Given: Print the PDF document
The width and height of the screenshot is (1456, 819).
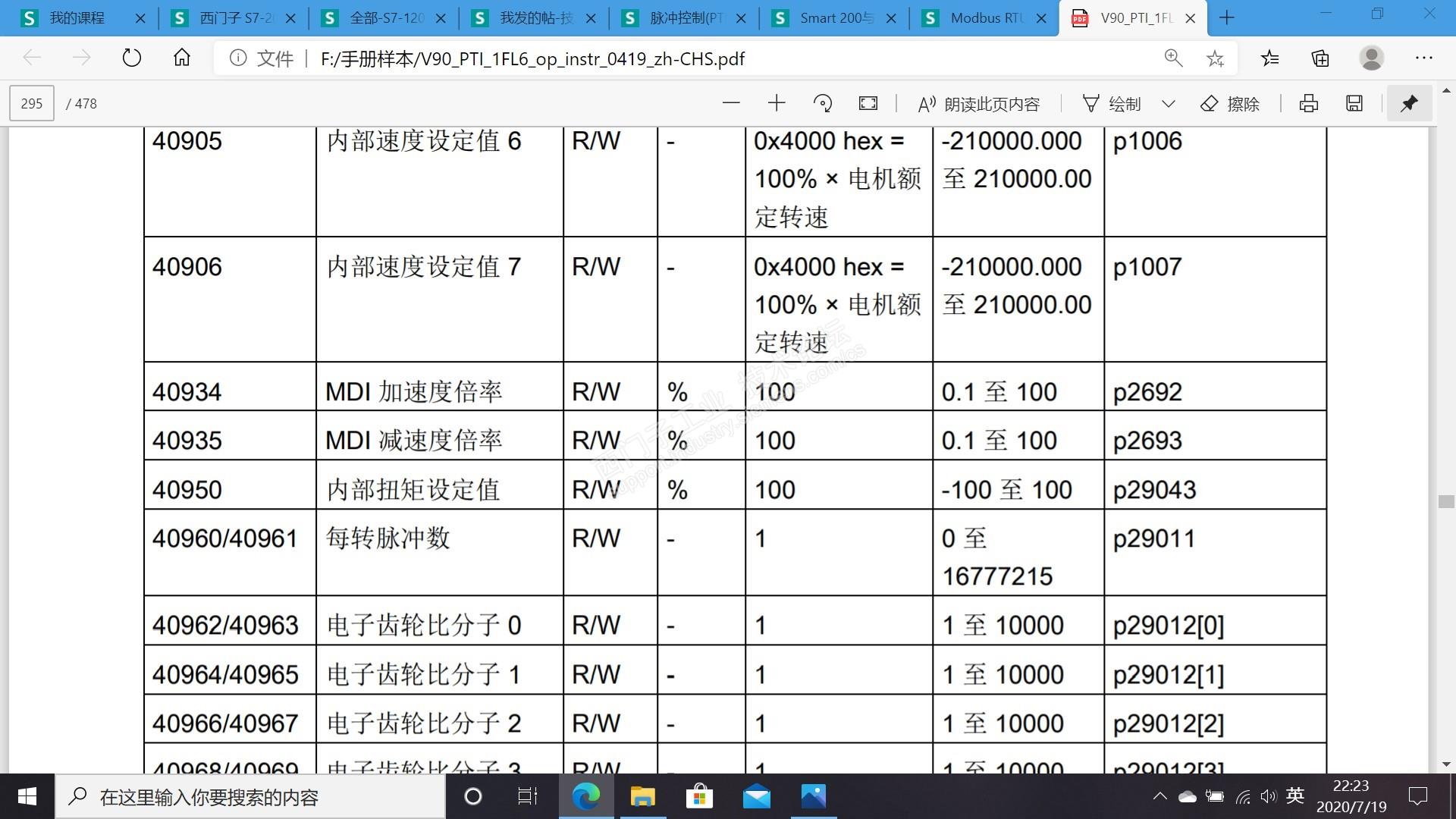Looking at the screenshot, I should [1309, 103].
